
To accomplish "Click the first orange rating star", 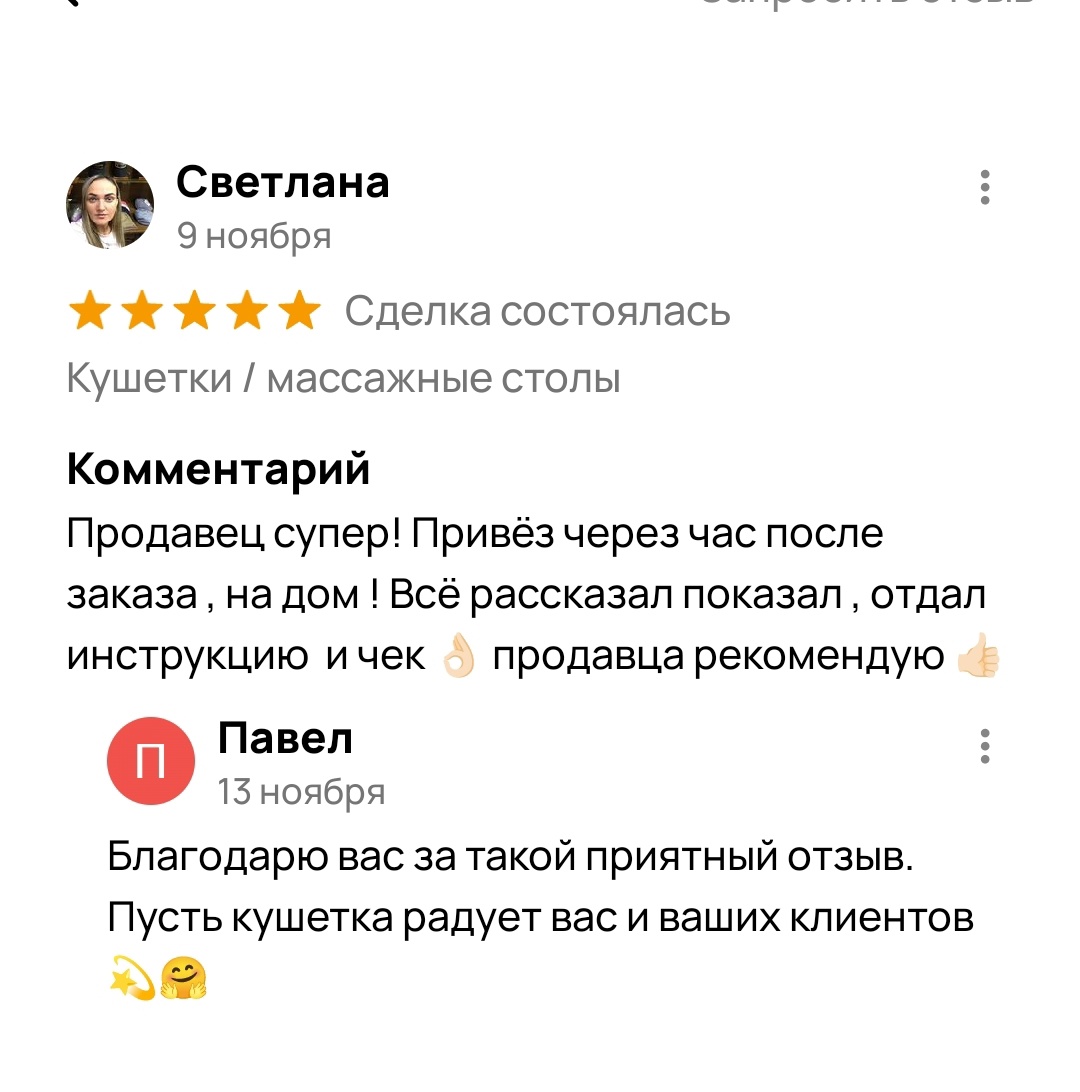I will pos(88,313).
